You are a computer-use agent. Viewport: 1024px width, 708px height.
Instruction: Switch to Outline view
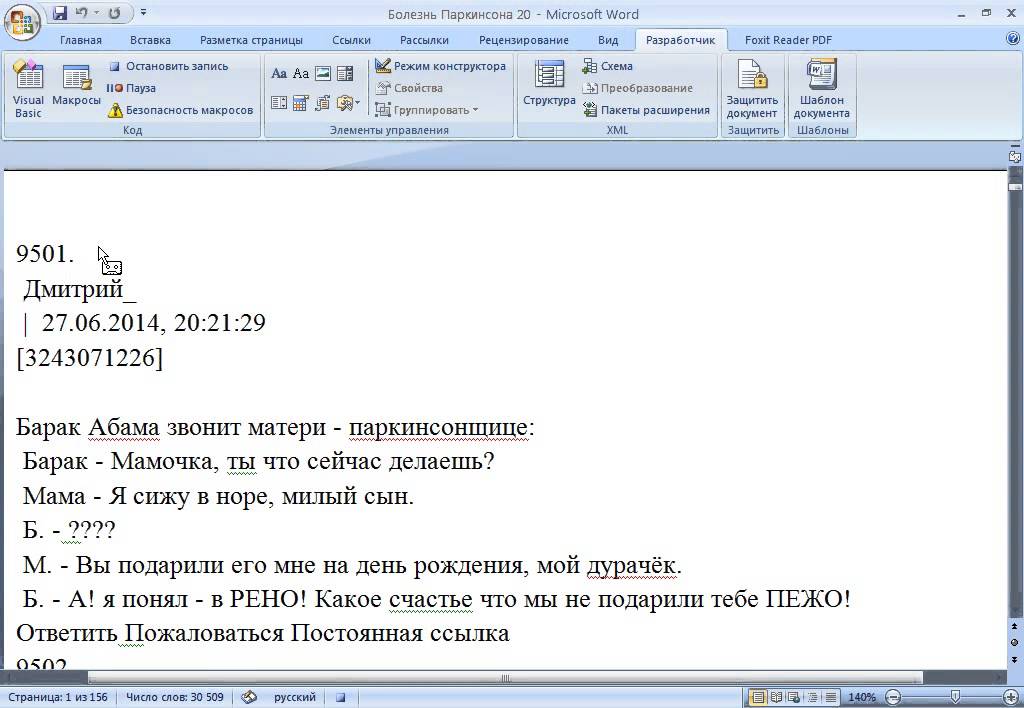click(812, 698)
